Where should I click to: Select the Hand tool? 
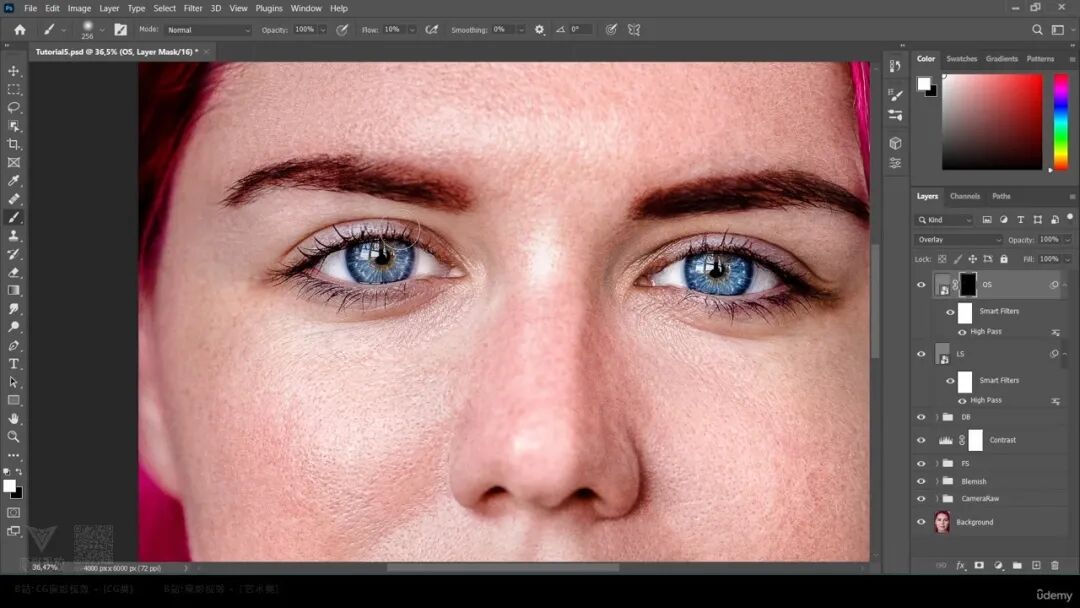coord(14,418)
